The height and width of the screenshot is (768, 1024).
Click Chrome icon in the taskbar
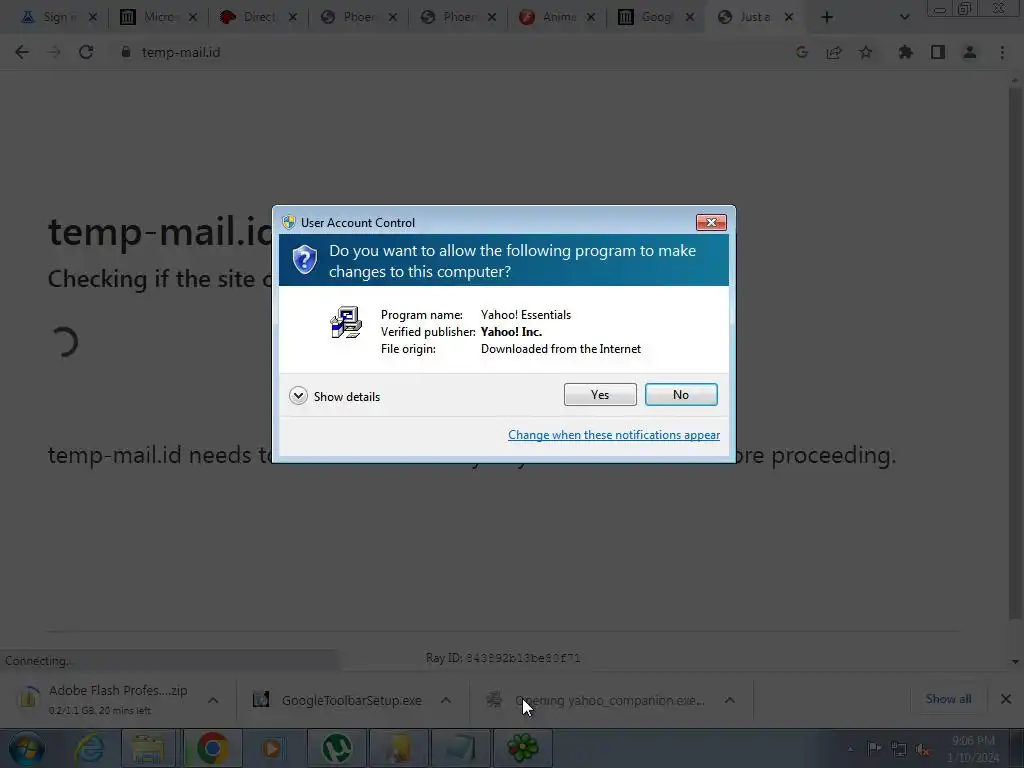coord(212,748)
